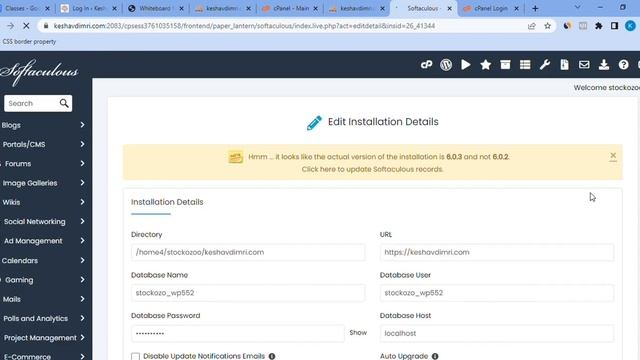Screen dimensions: 640x360
Task: Open the cPanel icon in Softaculous toolbar
Action: (426, 64)
